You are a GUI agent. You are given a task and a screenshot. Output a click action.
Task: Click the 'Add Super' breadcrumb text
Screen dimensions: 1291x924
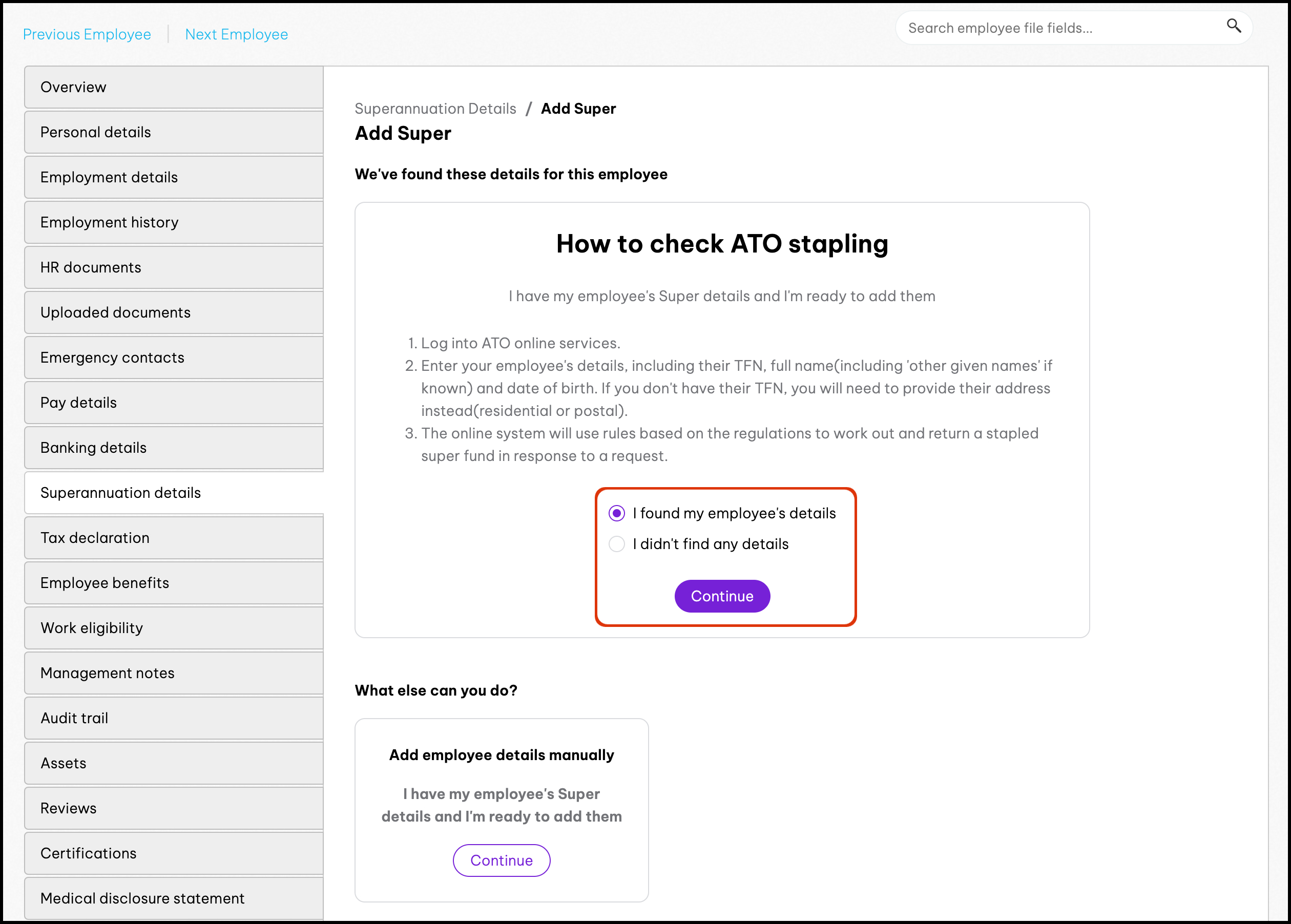pyautogui.click(x=578, y=109)
